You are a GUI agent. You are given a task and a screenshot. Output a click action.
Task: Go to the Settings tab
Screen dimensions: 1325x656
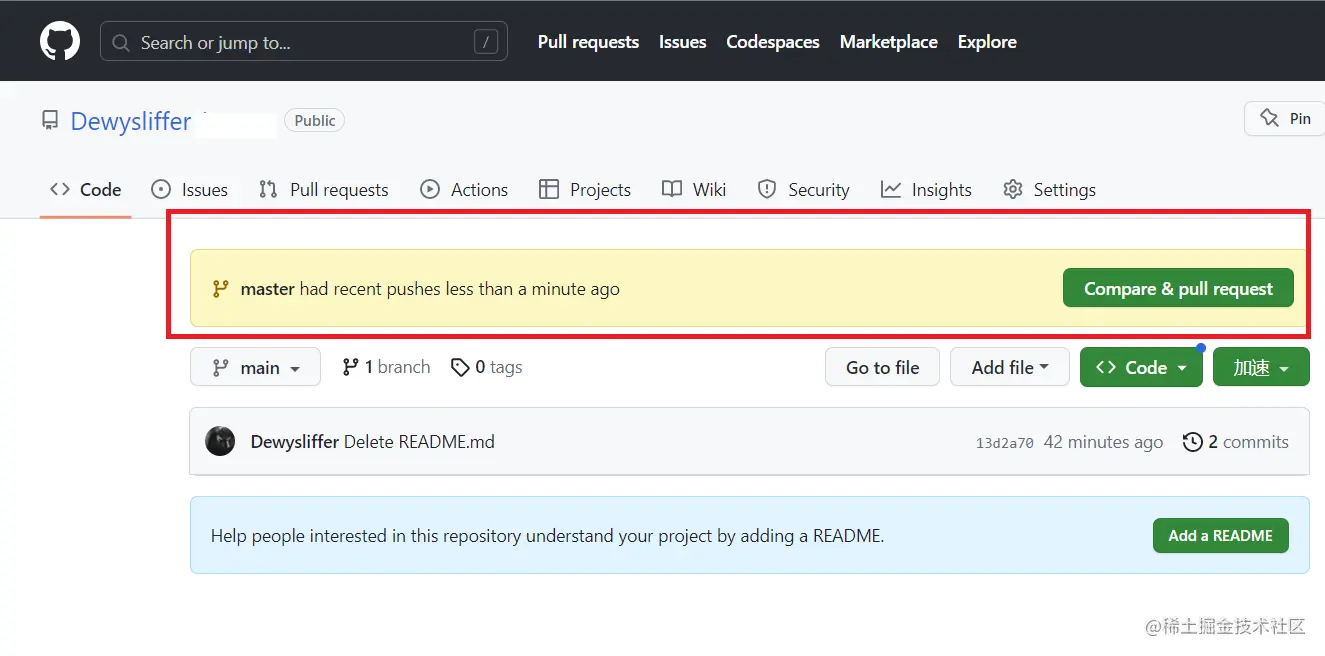tap(1050, 190)
